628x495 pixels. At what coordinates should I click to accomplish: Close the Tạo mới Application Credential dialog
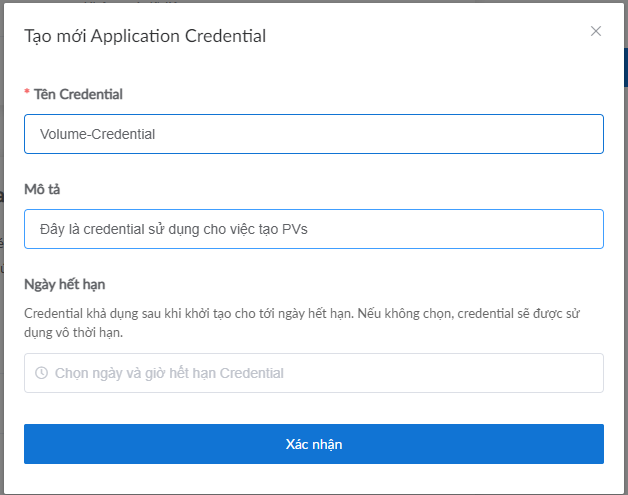tap(596, 31)
